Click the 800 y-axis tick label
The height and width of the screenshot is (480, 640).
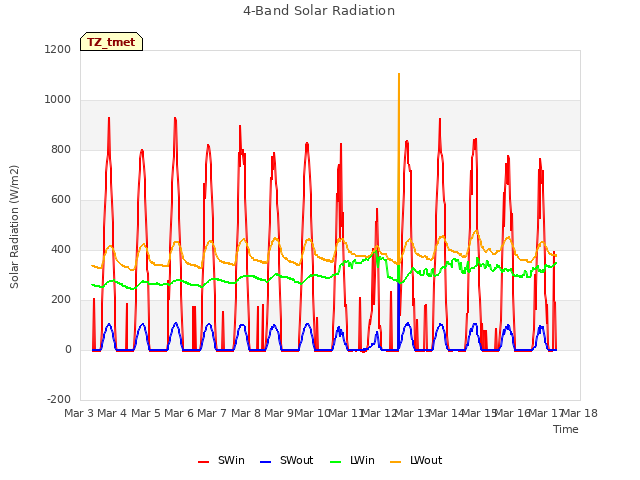coord(61,150)
